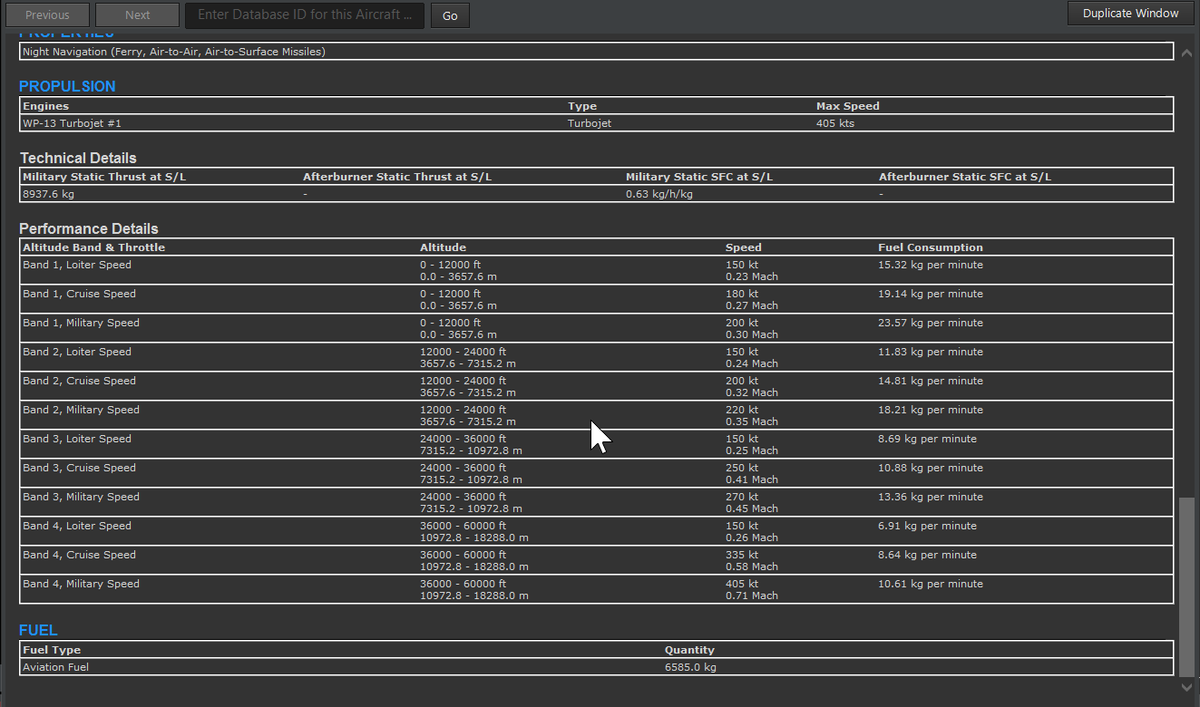The image size is (1200, 707).
Task: Focus the Database ID input field
Action: coord(304,15)
